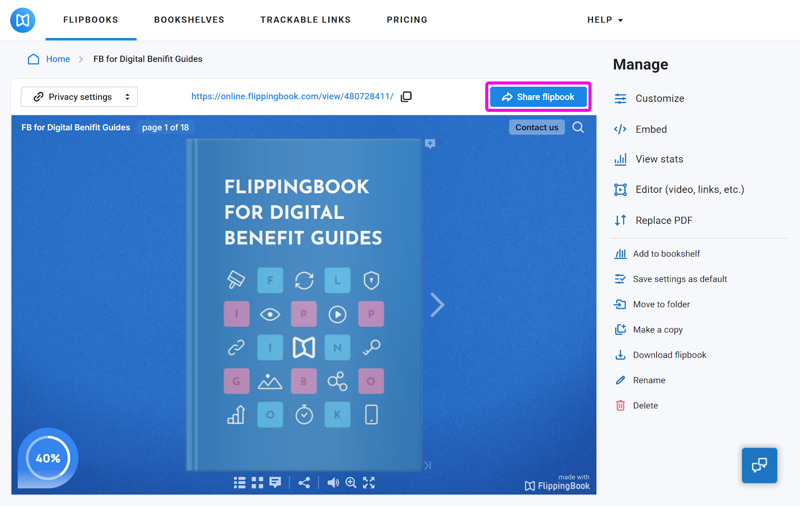Image resolution: width=800 pixels, height=506 pixels.
Task: Open the FLIPBOOKS tab
Action: point(91,20)
